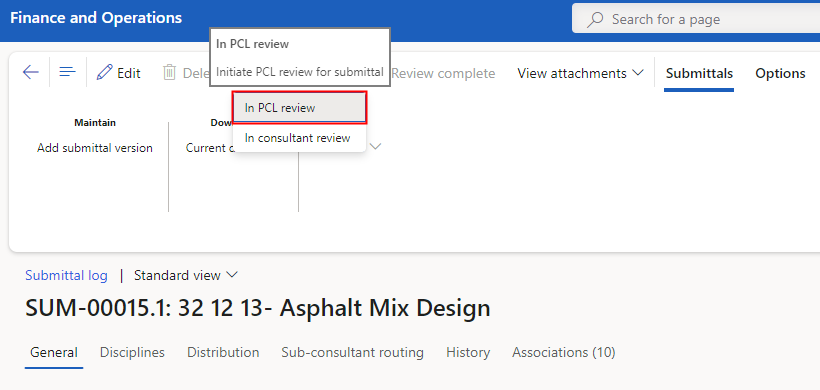The image size is (820, 390).
Task: Open the navigation list lines icon
Action: [x=67, y=72]
